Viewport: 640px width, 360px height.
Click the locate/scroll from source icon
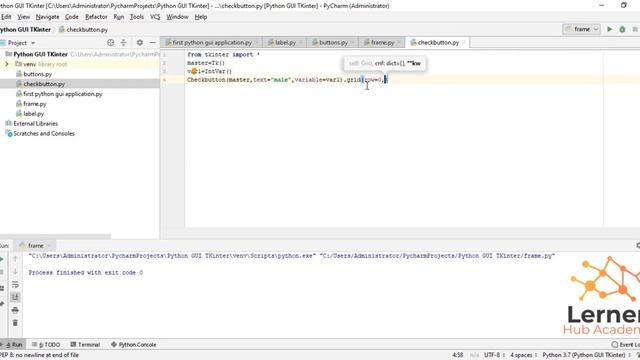point(110,42)
